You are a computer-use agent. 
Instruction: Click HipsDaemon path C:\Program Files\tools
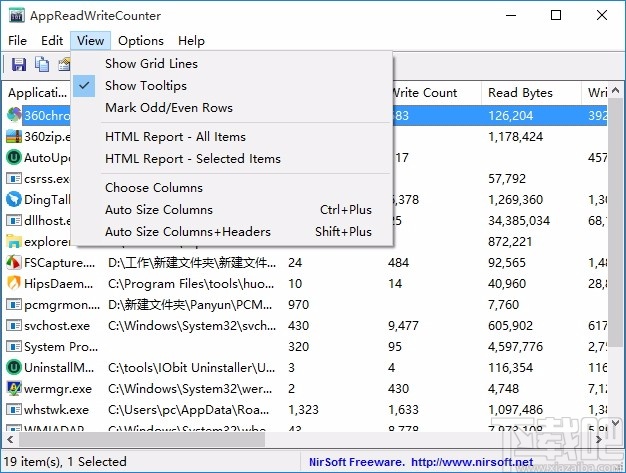click(191, 284)
